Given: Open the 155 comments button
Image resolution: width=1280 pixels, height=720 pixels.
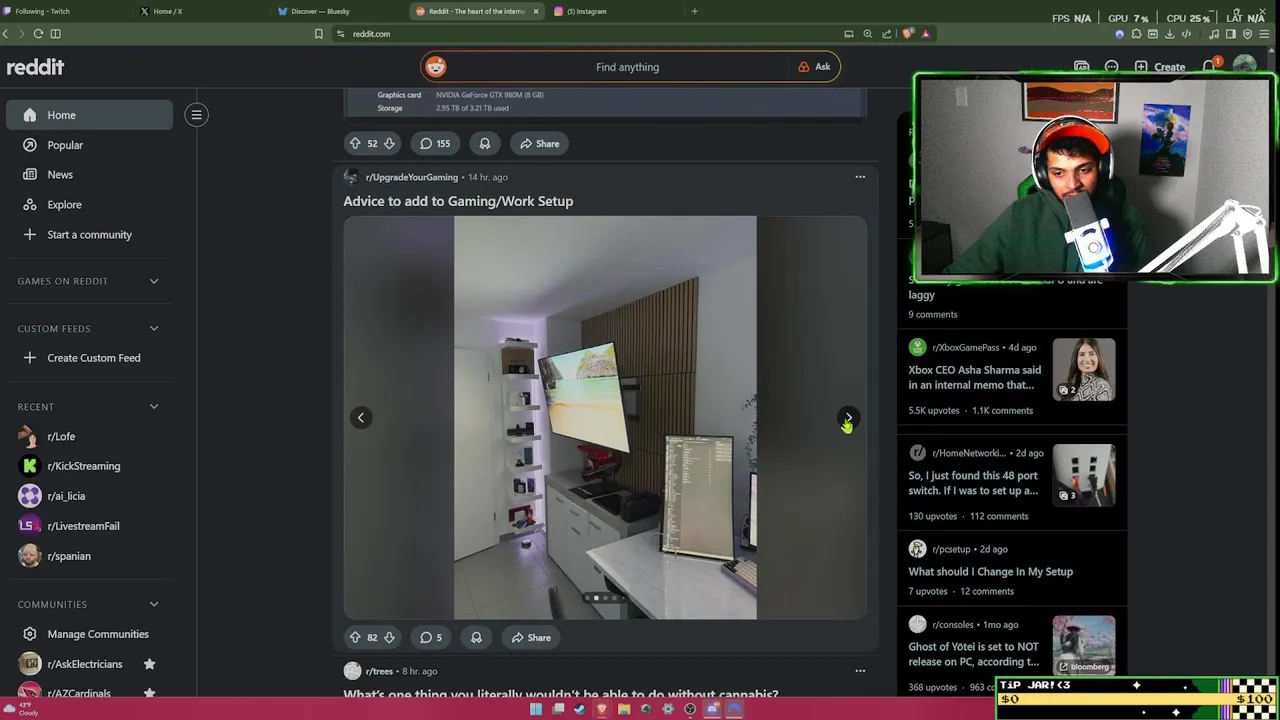Looking at the screenshot, I should click(434, 143).
